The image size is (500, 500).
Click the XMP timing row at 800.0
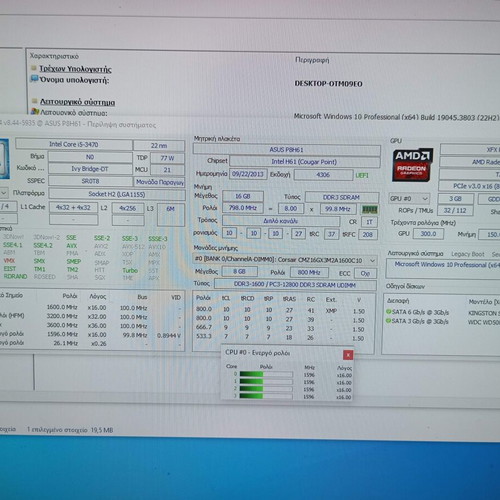coord(281,310)
